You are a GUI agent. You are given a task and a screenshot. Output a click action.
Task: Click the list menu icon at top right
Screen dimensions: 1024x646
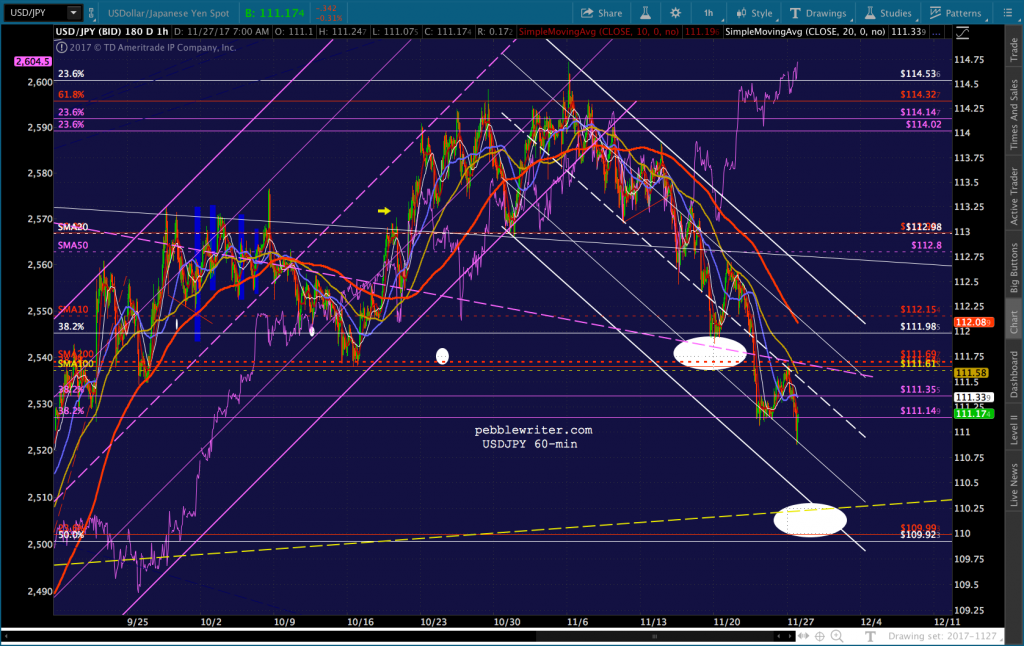(x=1007, y=13)
